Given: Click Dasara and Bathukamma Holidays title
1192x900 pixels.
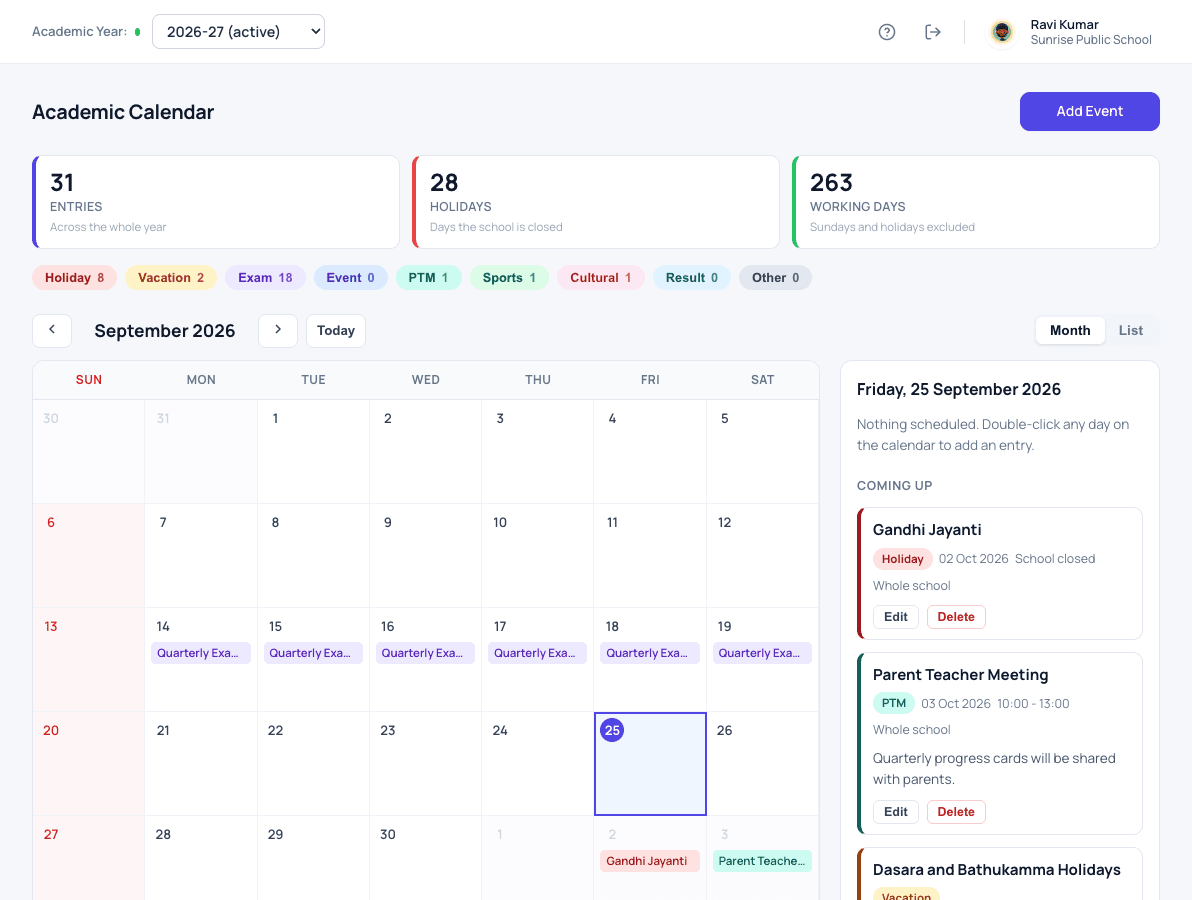Looking at the screenshot, I should 997,870.
